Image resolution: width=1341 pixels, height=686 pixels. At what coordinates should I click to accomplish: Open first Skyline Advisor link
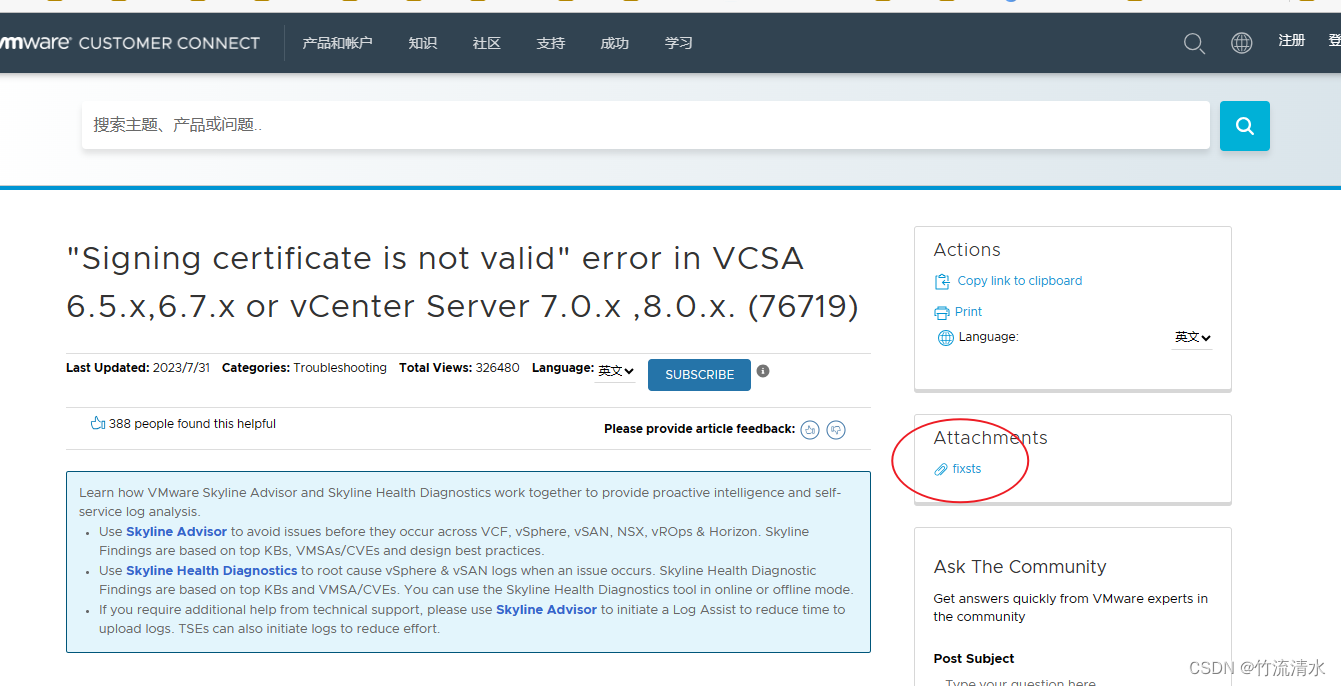(176, 532)
